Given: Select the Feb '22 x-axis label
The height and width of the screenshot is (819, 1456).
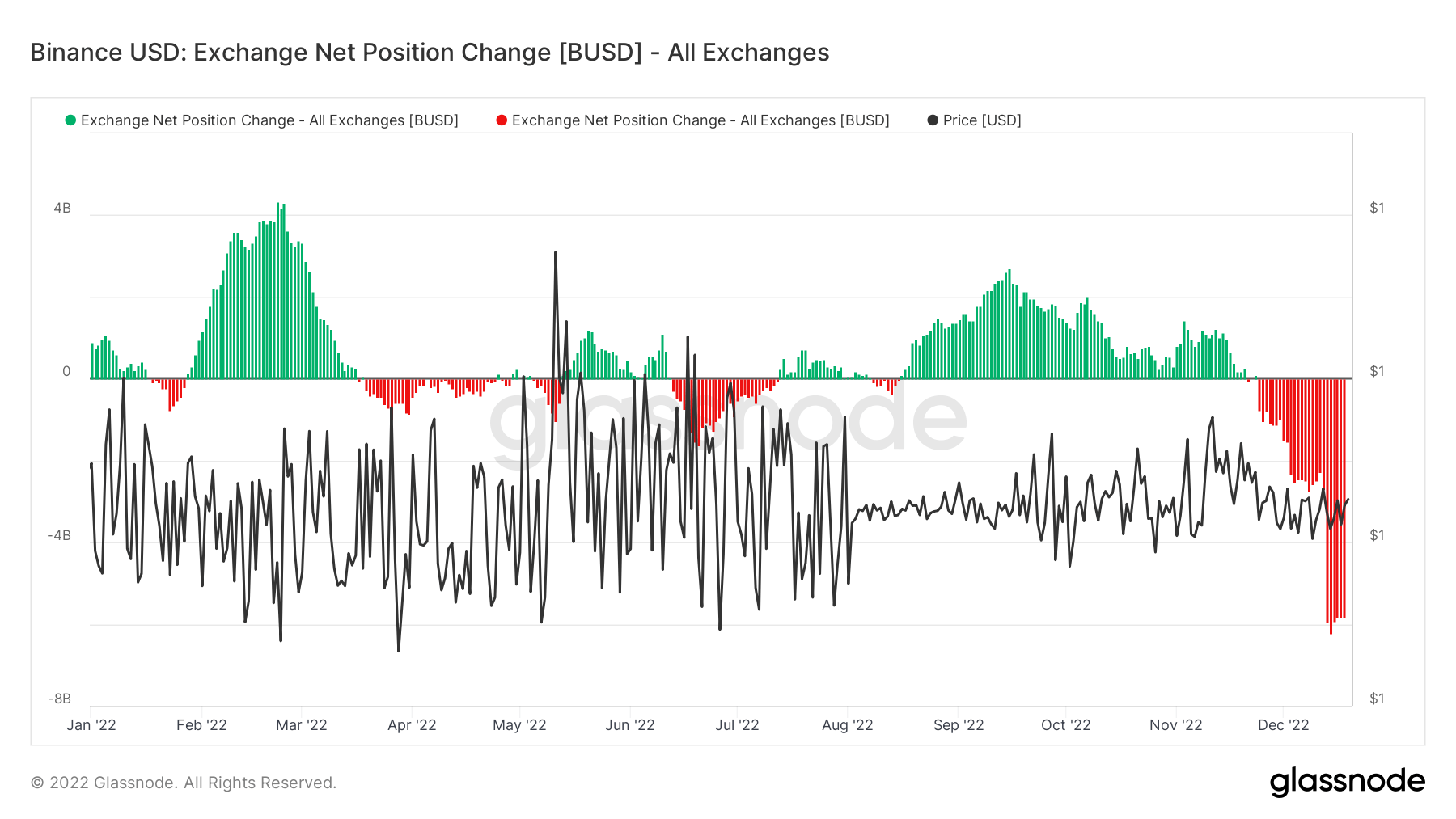Looking at the screenshot, I should pos(201,725).
